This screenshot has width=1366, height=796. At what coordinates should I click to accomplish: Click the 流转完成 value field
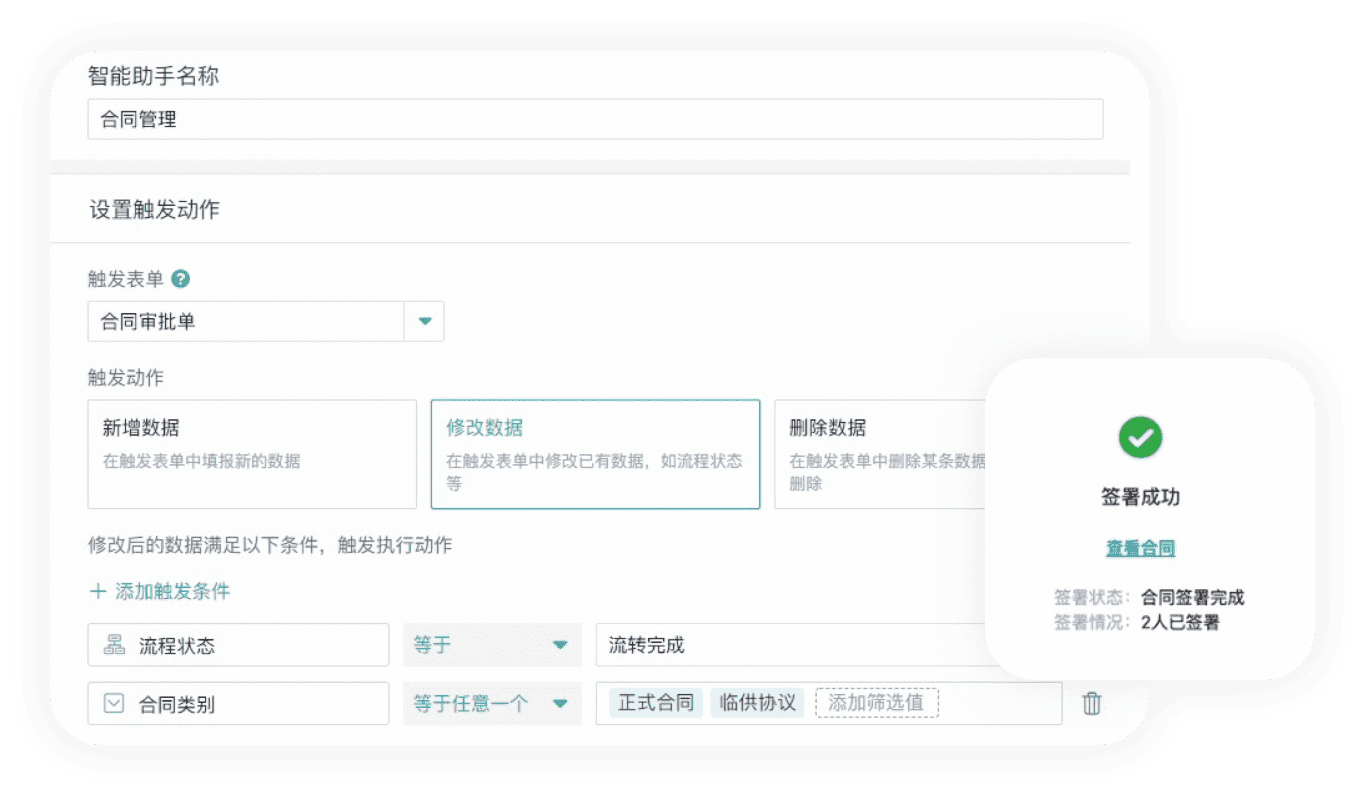click(790, 645)
